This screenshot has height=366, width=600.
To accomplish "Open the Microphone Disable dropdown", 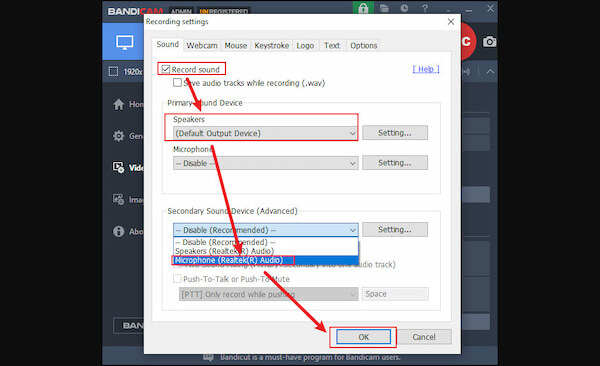I will click(266, 163).
